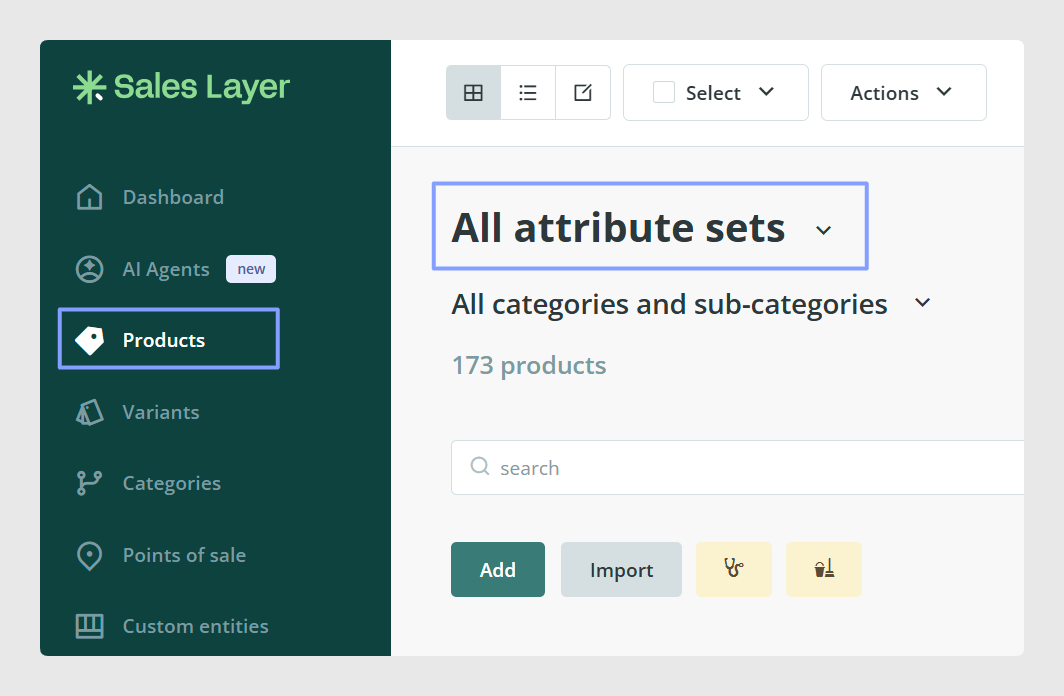1064x696 pixels.
Task: Tick the Select checkbox
Action: point(664,92)
